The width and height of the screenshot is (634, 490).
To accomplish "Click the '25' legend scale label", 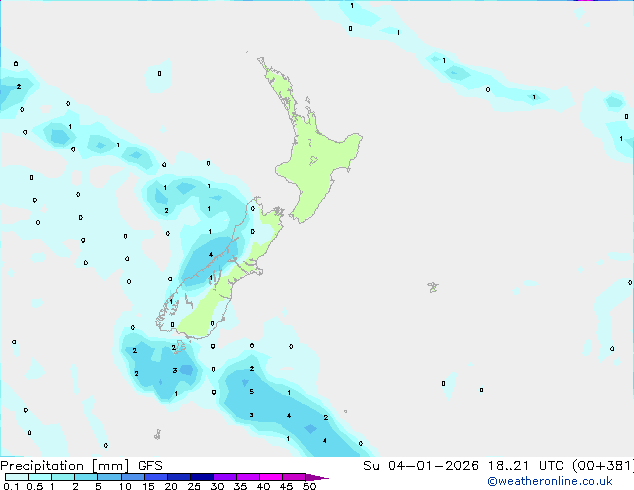I will 194,486.
